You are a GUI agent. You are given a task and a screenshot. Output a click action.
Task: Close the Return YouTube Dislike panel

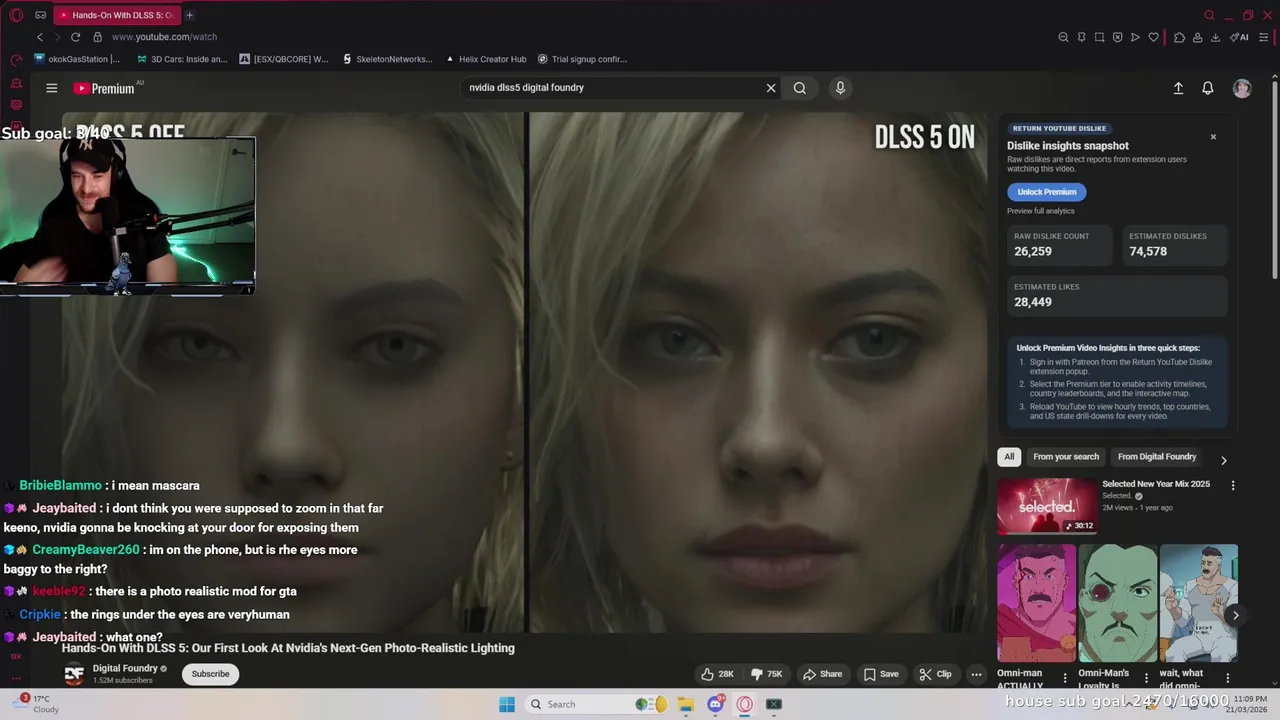point(1213,137)
